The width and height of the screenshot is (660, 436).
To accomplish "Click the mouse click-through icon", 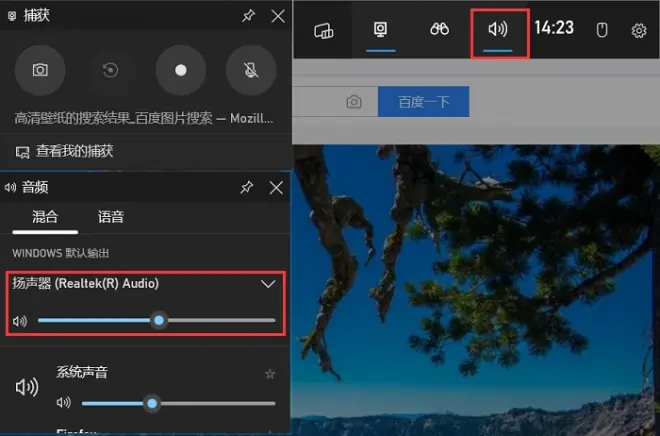I will coord(602,30).
